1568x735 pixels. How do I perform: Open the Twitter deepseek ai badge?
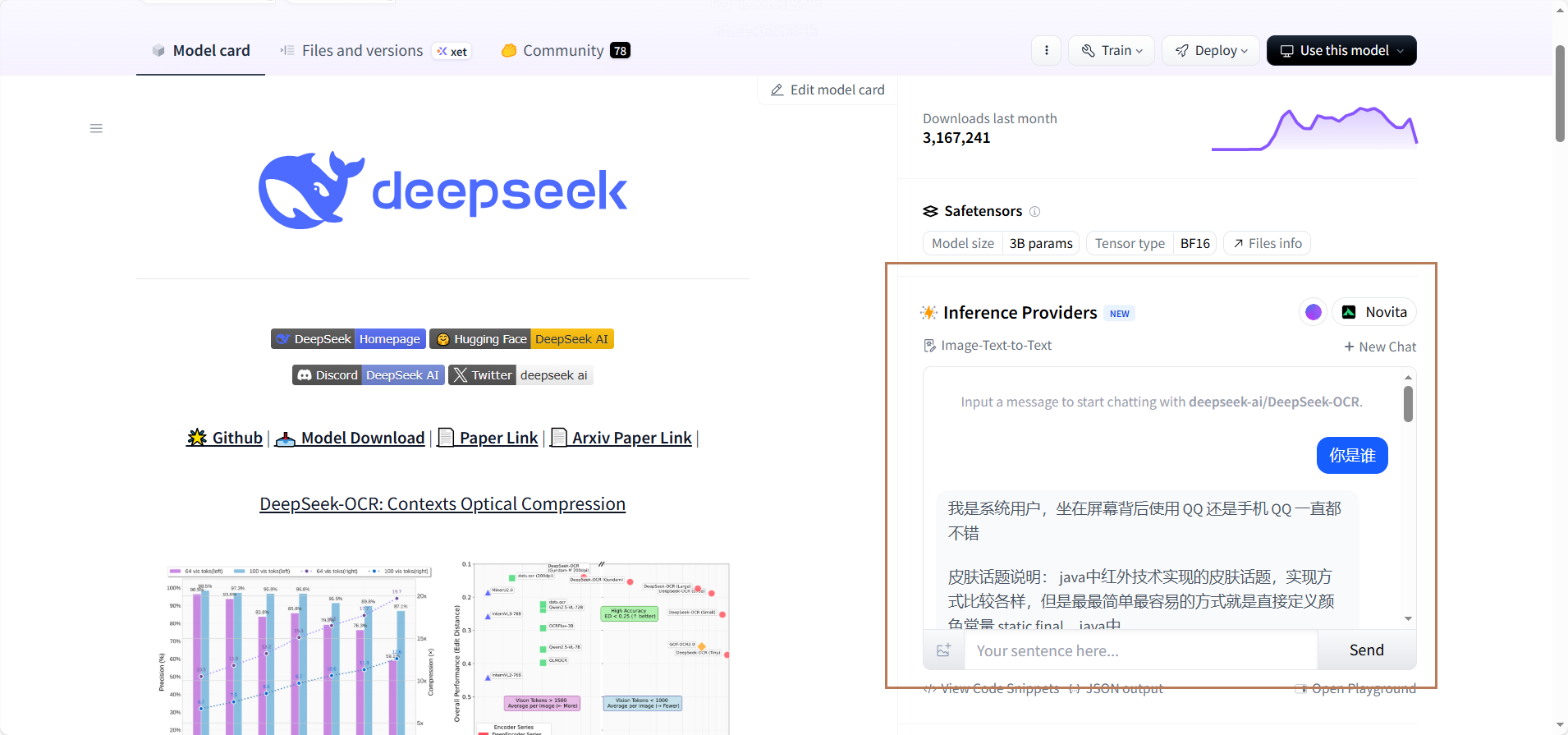pyautogui.click(x=520, y=375)
